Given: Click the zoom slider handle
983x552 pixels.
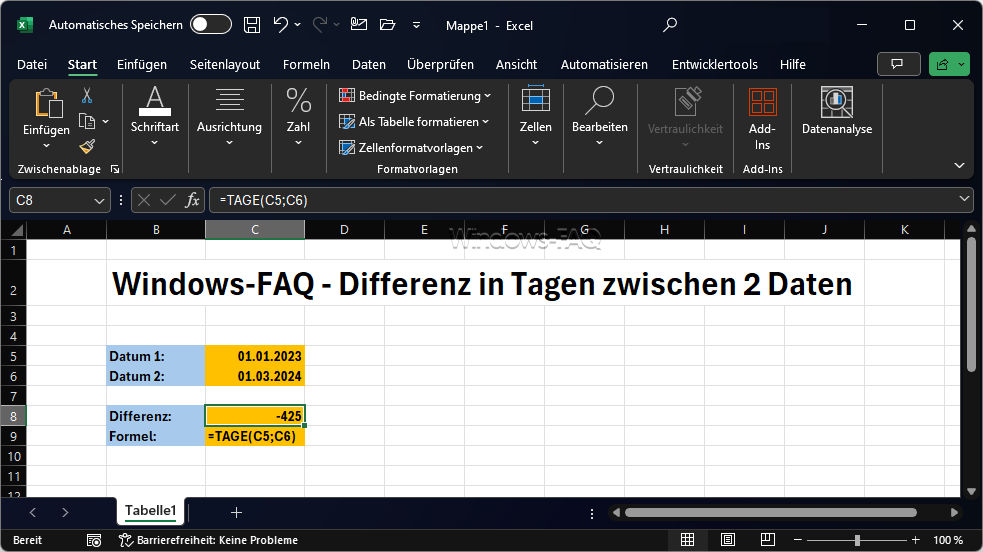Looking at the screenshot, I should point(857,539).
